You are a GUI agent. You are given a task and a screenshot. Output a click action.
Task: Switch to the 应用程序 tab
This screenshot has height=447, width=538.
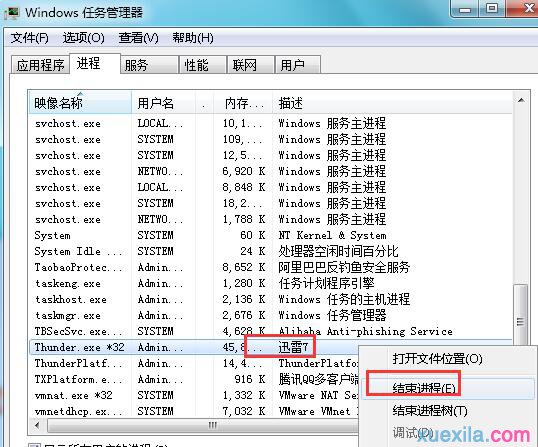click(x=40, y=65)
